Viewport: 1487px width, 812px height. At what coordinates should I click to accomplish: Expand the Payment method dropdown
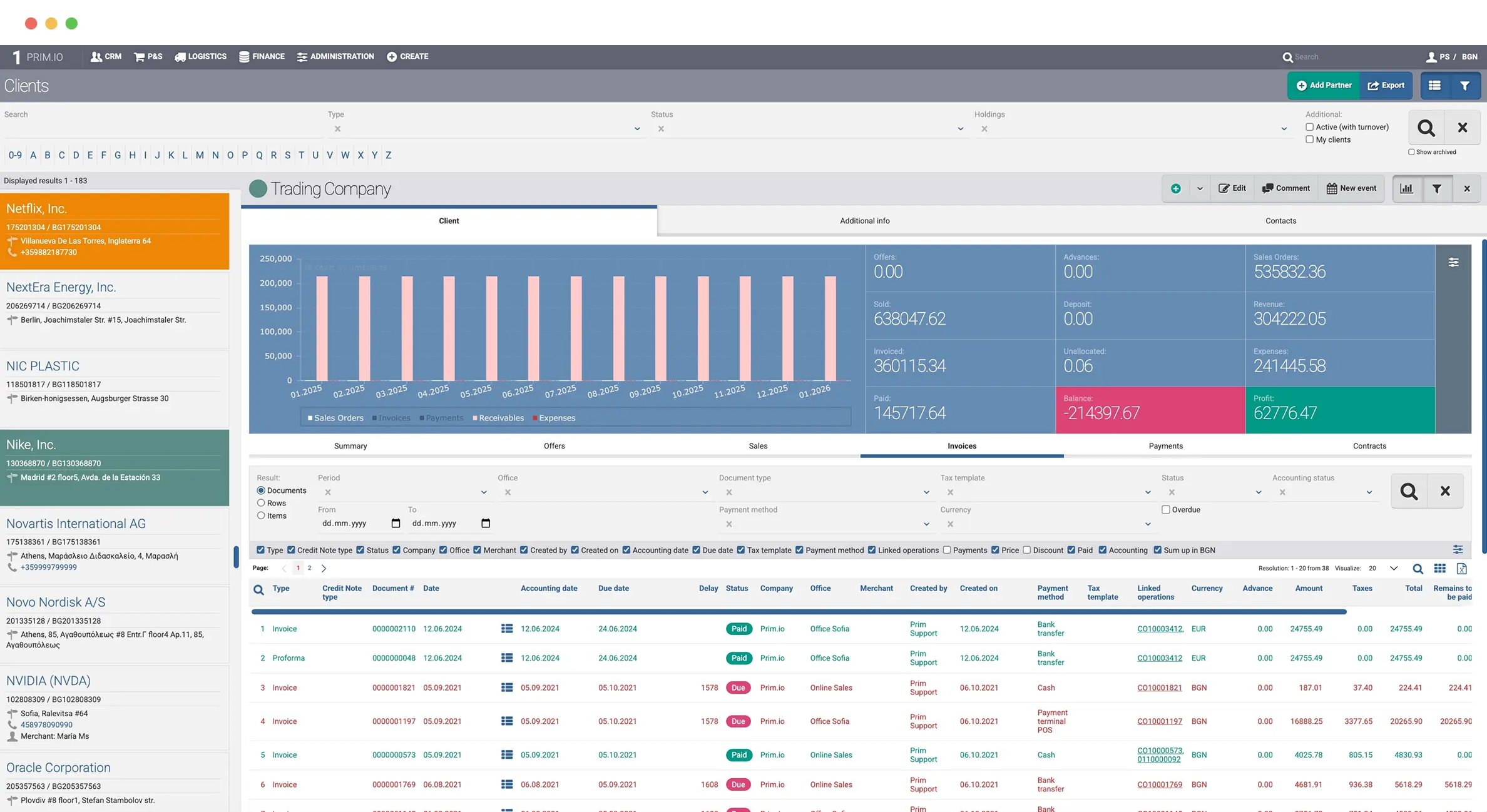coord(926,524)
